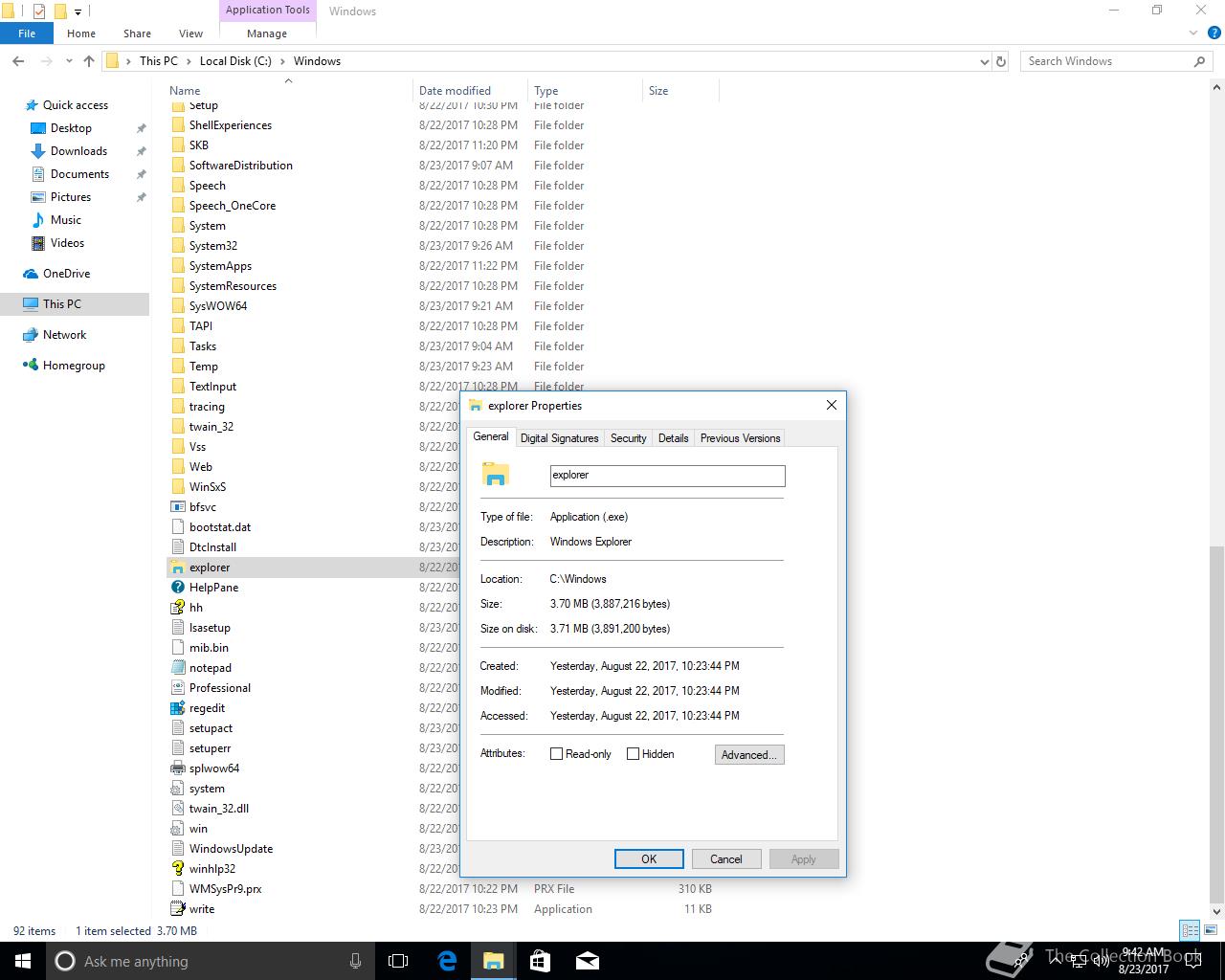Click the explorer file icon in list

coord(177,568)
